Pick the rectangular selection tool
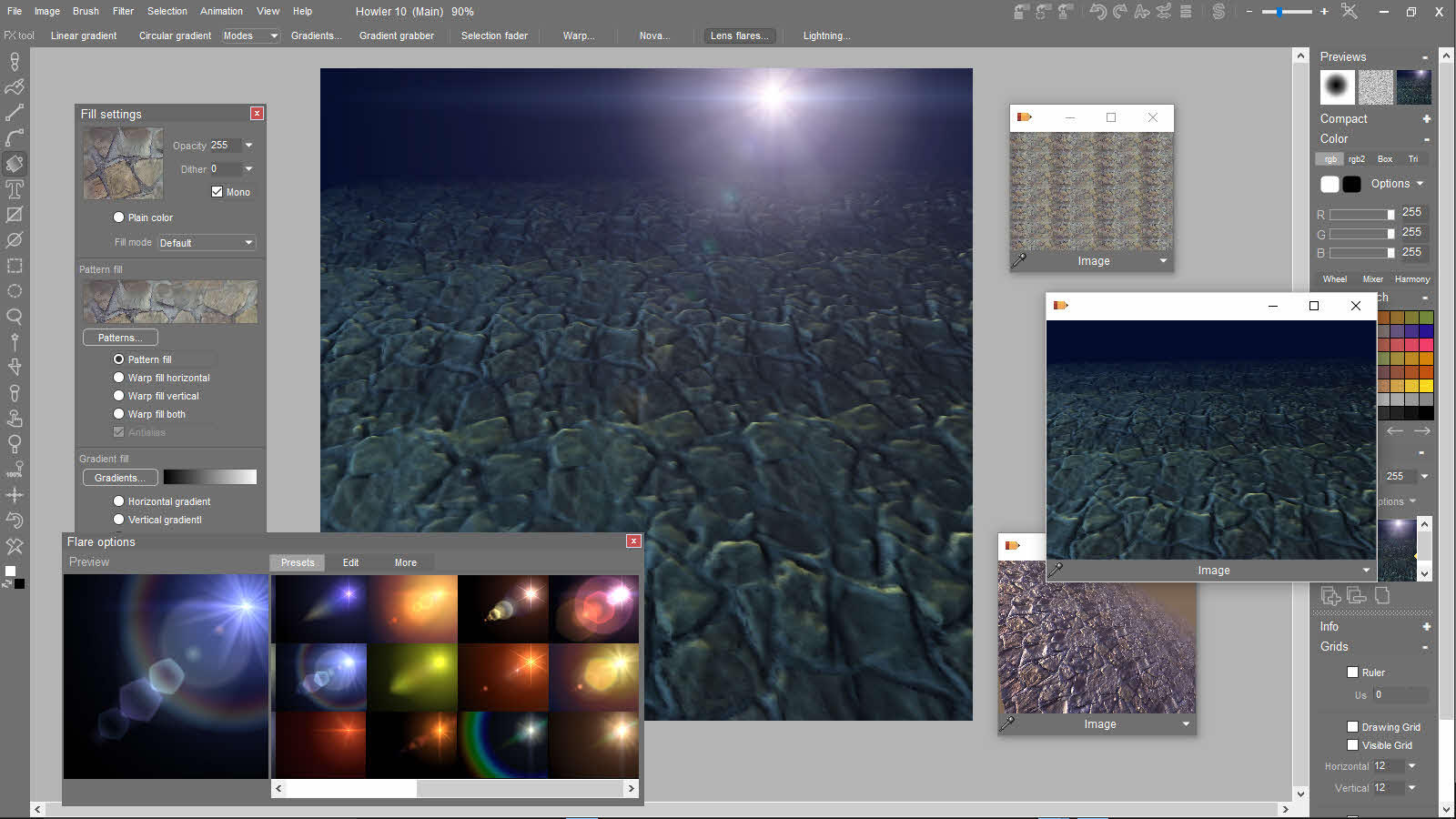 [x=15, y=266]
